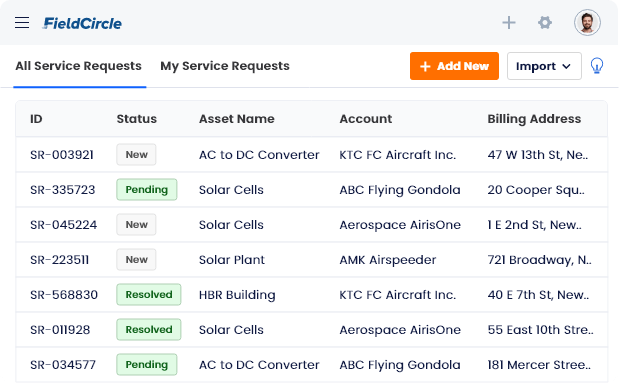The height and width of the screenshot is (383, 619).
Task: Sort by Asset Name column header
Action: pyautogui.click(x=236, y=119)
